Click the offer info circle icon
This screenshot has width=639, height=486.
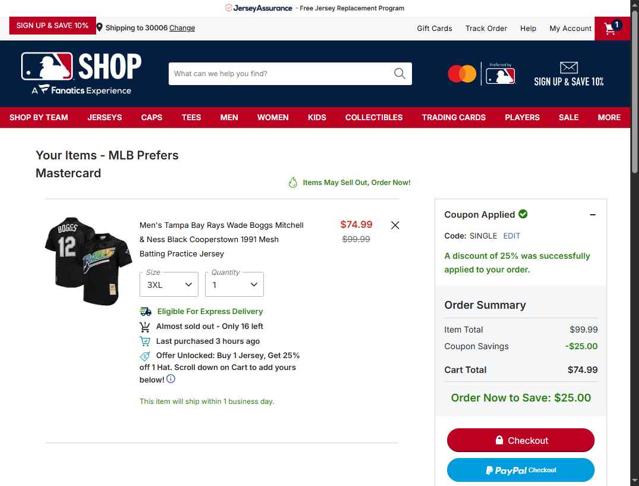tap(171, 379)
